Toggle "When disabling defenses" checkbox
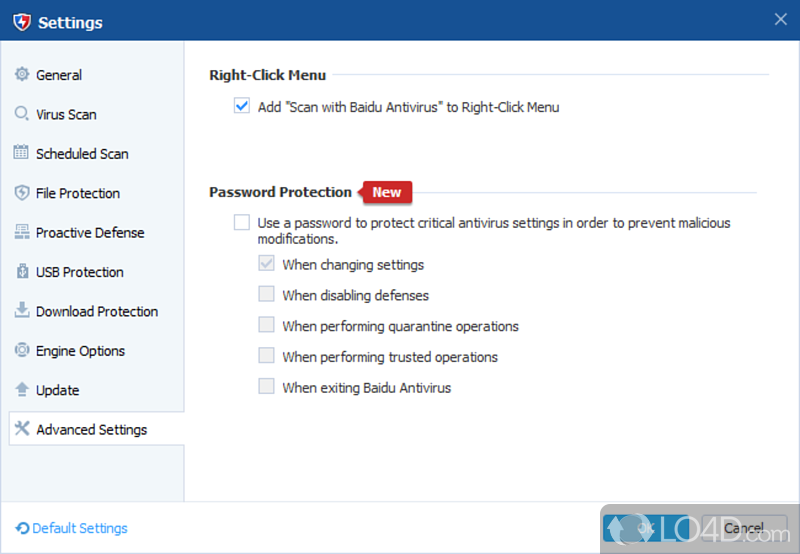 pos(266,295)
